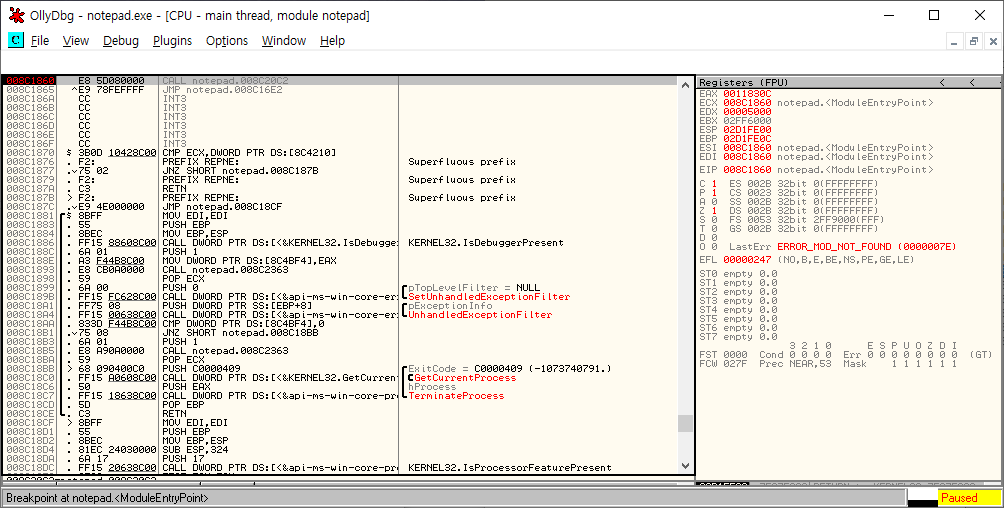Select instruction PUSH C0000409

[201, 368]
